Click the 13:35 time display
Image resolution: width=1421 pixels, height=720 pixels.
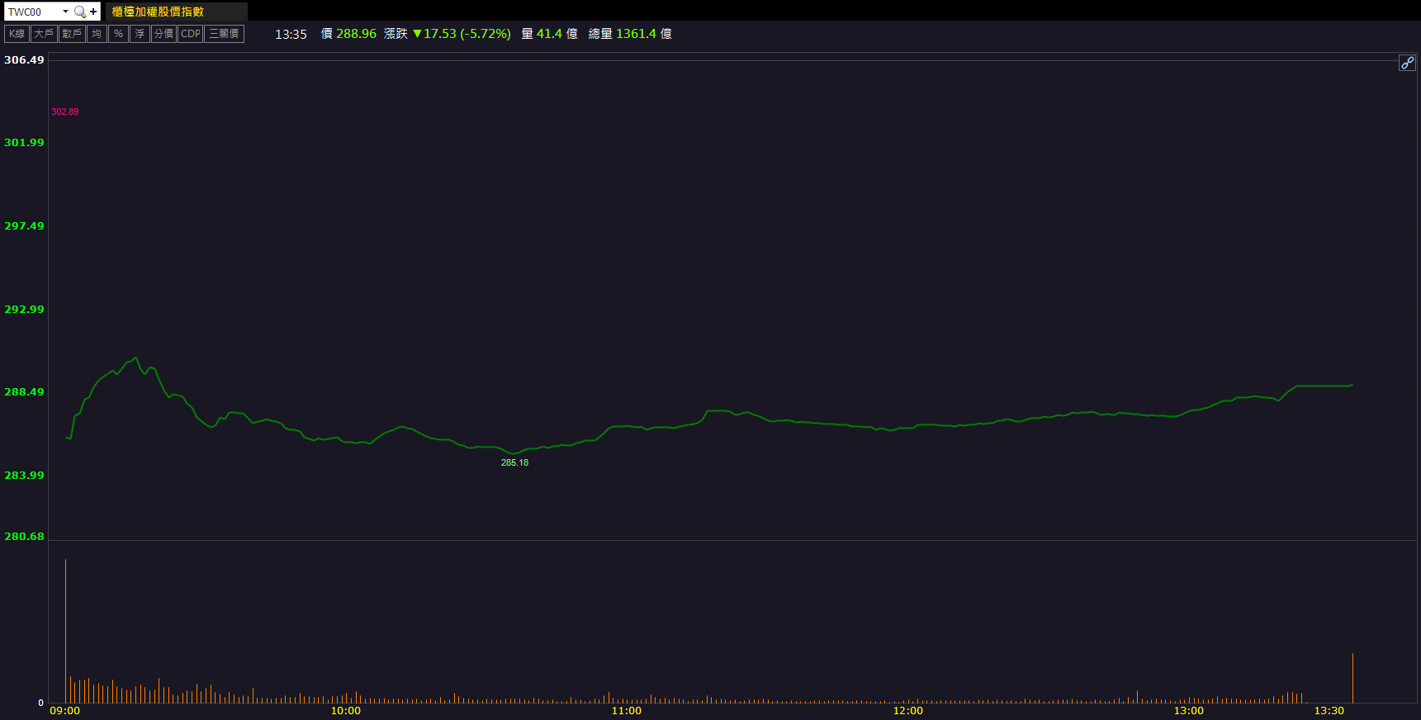(290, 34)
